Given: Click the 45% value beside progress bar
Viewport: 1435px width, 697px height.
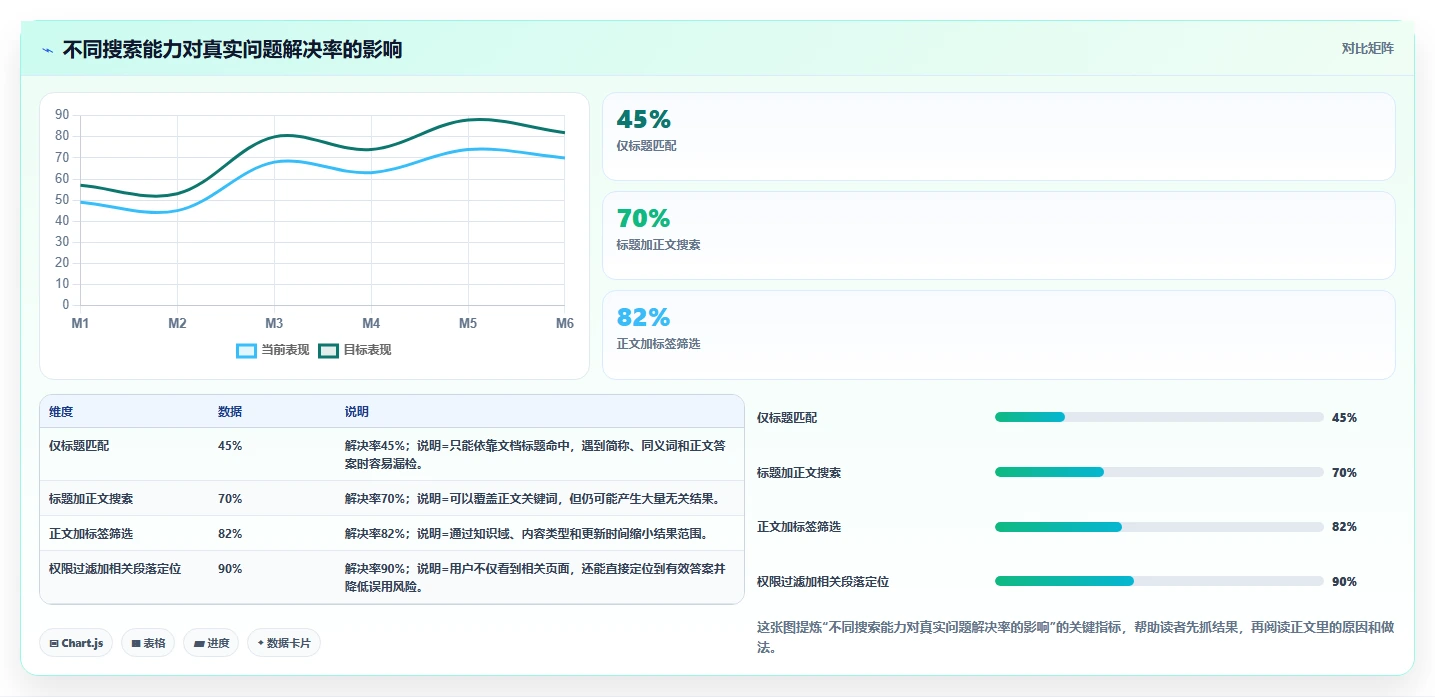Looking at the screenshot, I should (1344, 417).
